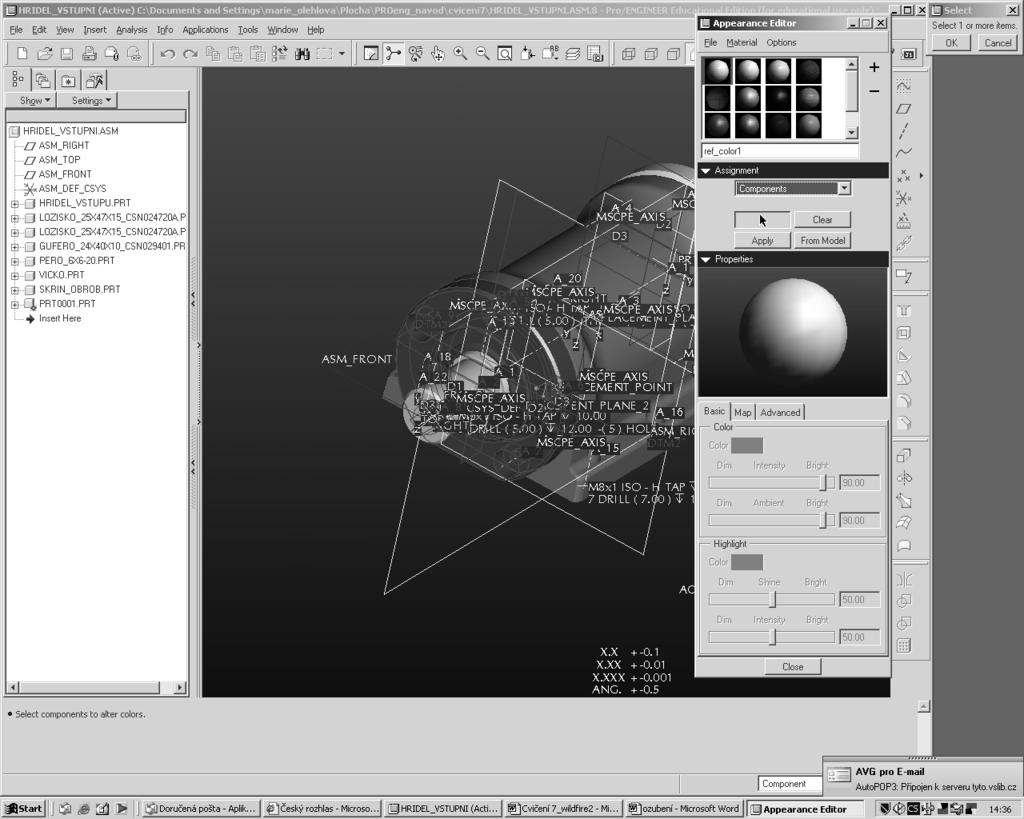Click the Color swatch under Basic Color

click(746, 445)
